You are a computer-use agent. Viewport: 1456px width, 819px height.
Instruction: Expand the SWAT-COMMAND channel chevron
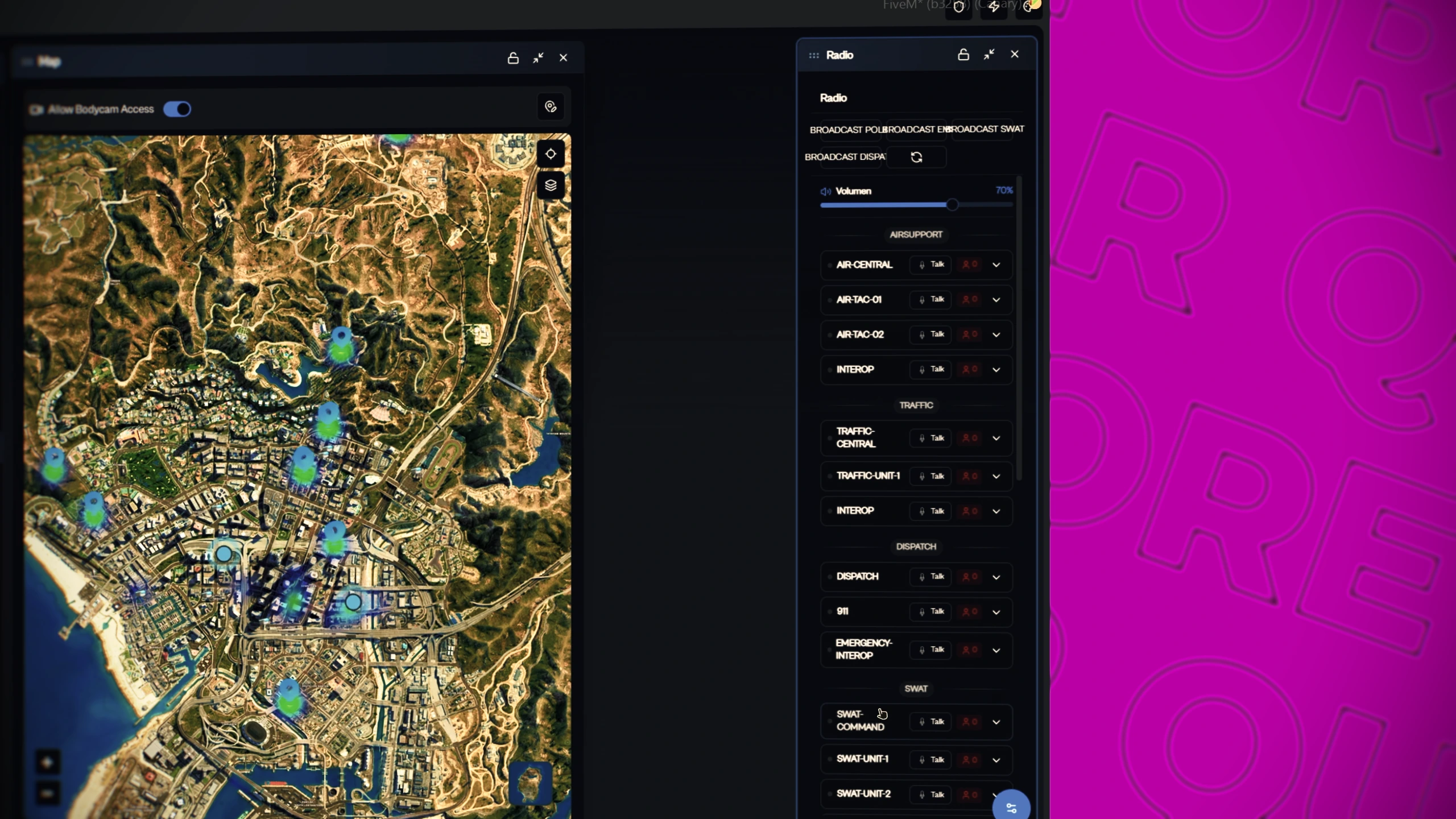996,722
